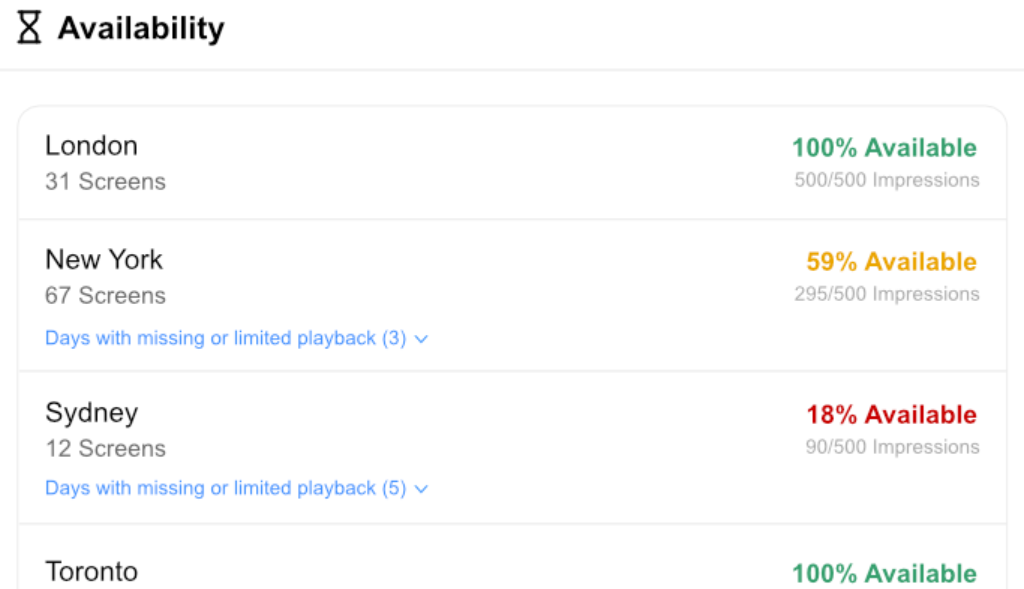Click the Availability heading

[141, 28]
